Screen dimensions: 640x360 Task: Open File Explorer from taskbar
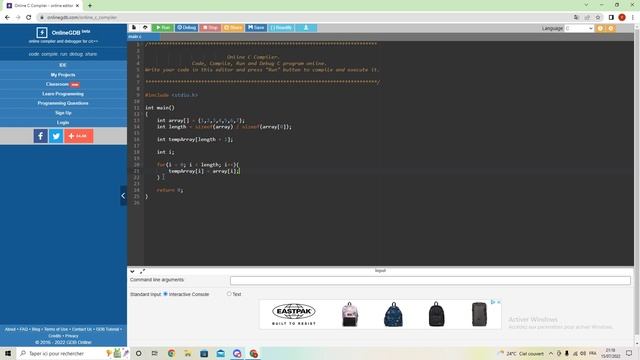(x=188, y=353)
